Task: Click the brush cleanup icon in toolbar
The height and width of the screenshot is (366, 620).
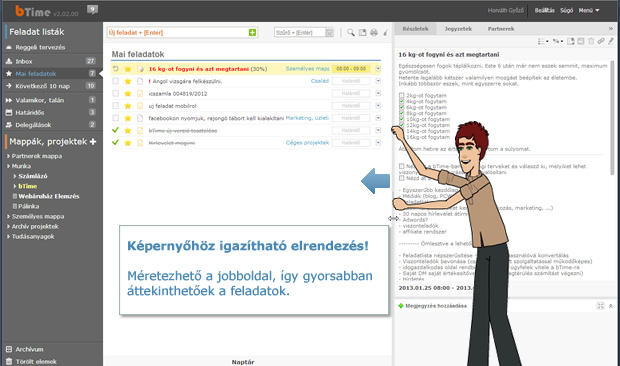Action: click(385, 32)
